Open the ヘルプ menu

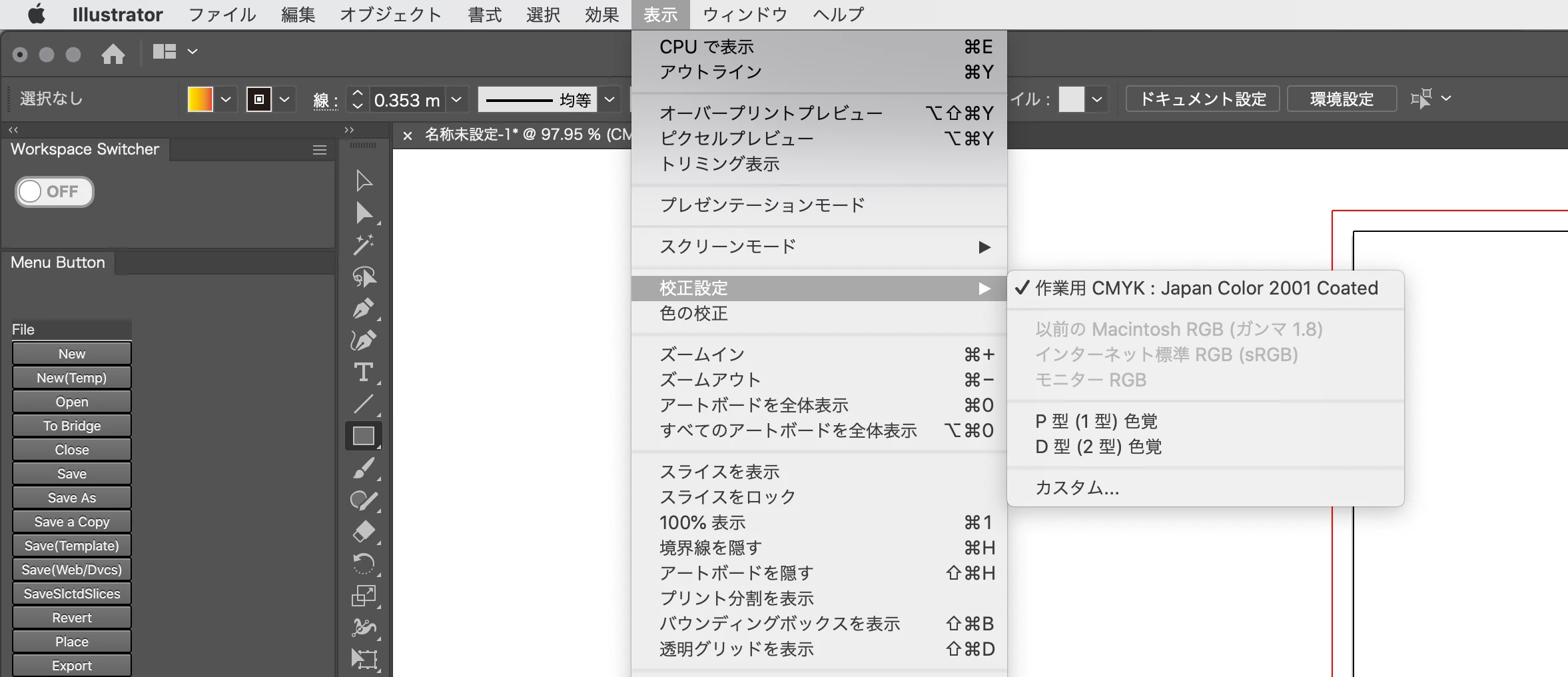(x=839, y=15)
